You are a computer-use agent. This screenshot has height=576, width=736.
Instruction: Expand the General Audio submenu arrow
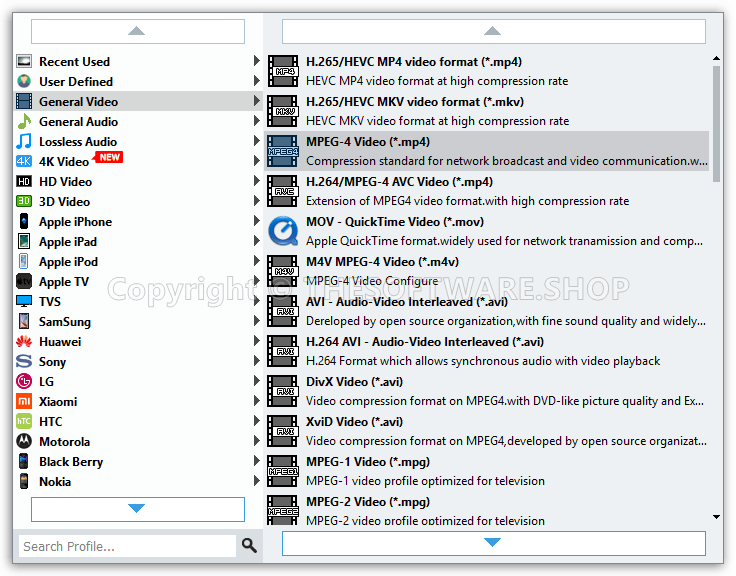257,121
